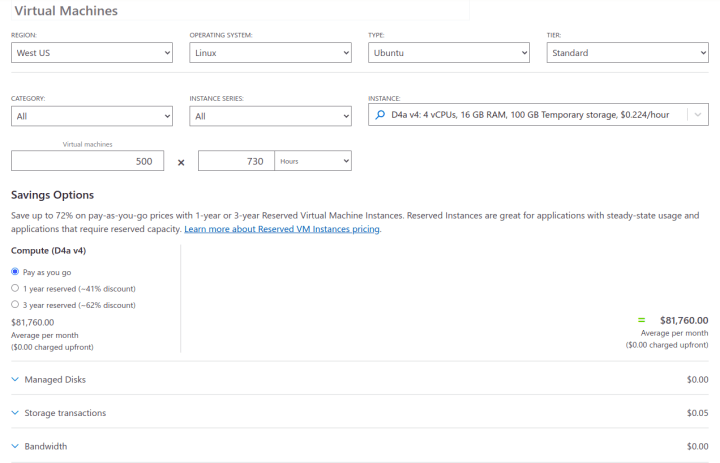720x463 pixels.
Task: Open the Operating System dropdown showing Linux
Action: pos(270,53)
